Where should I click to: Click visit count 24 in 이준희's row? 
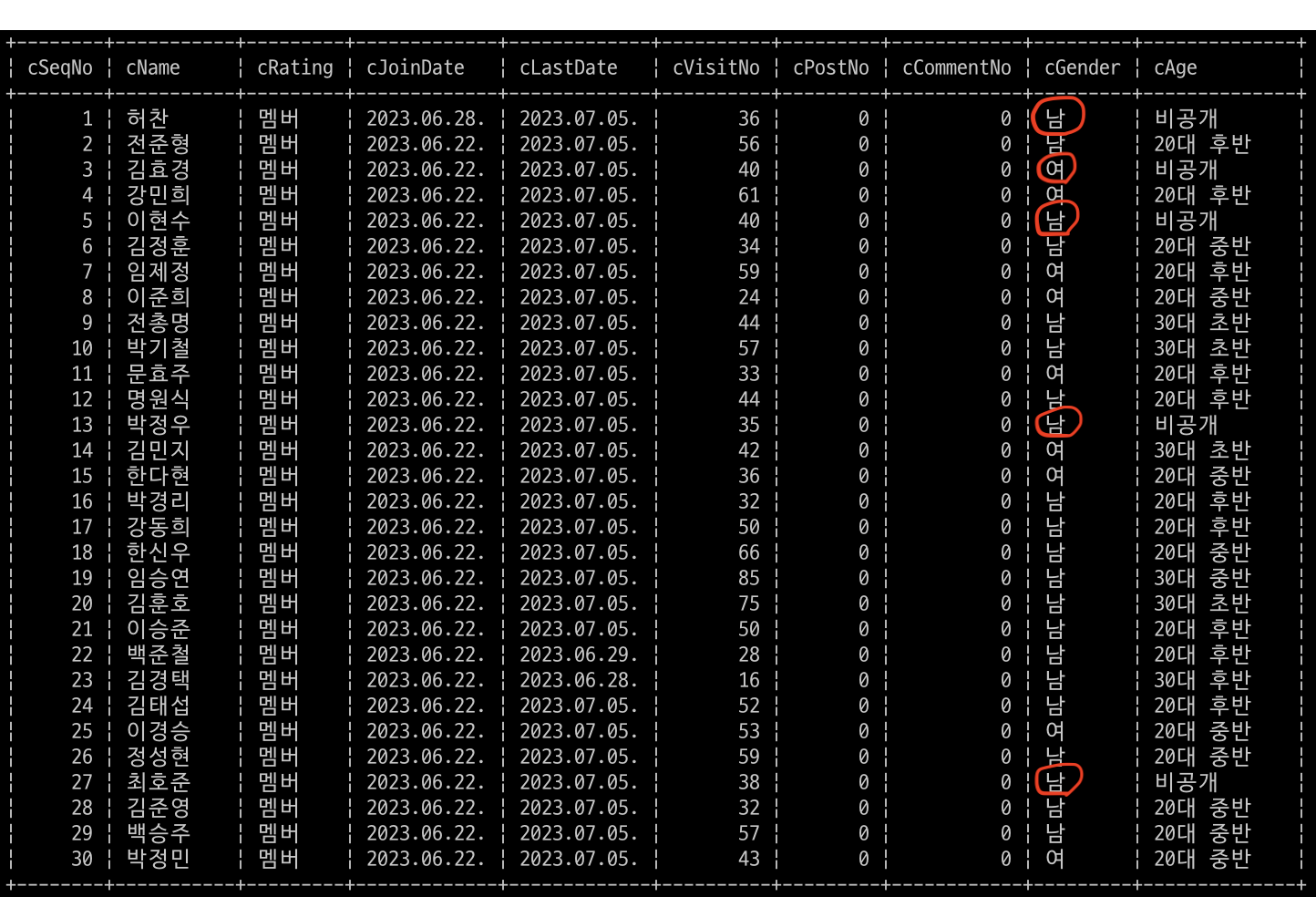click(749, 297)
